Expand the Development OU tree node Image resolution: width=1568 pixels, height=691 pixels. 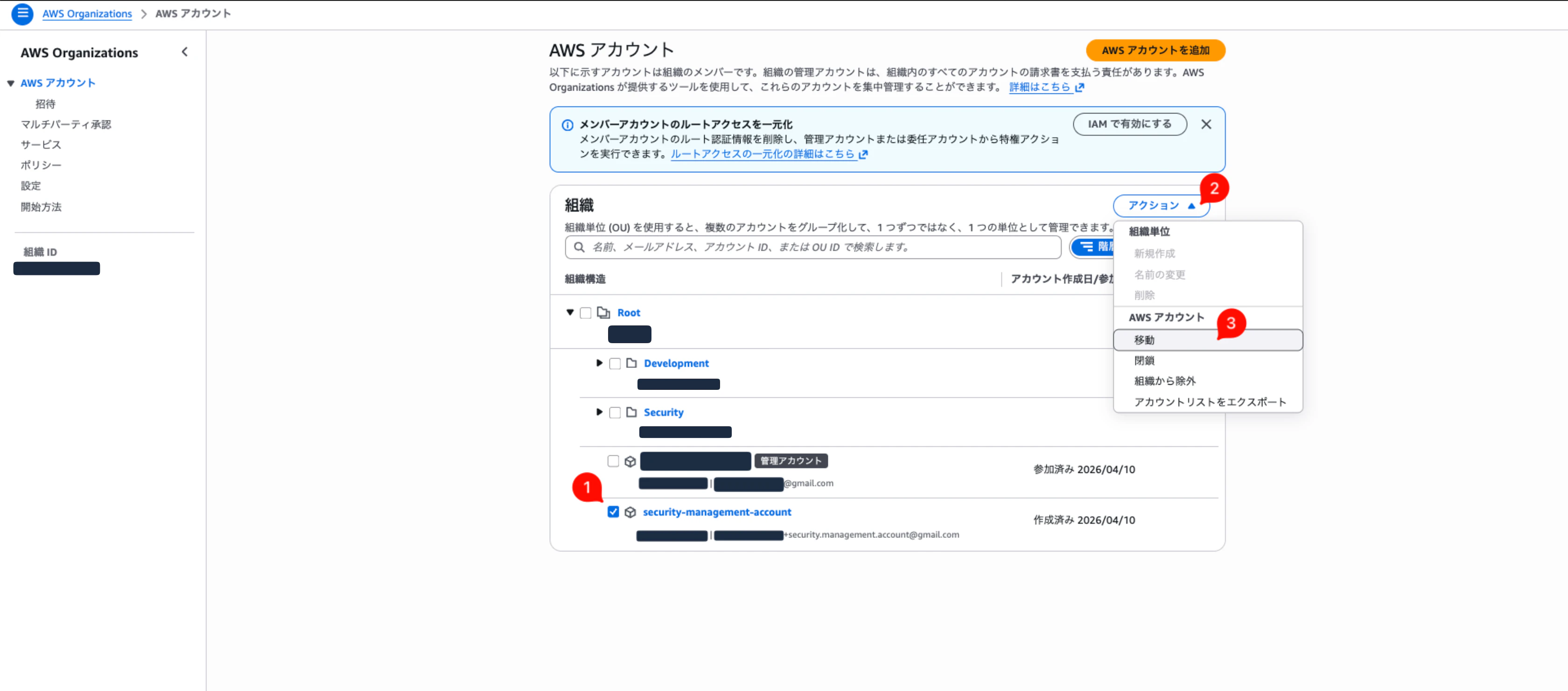(599, 363)
